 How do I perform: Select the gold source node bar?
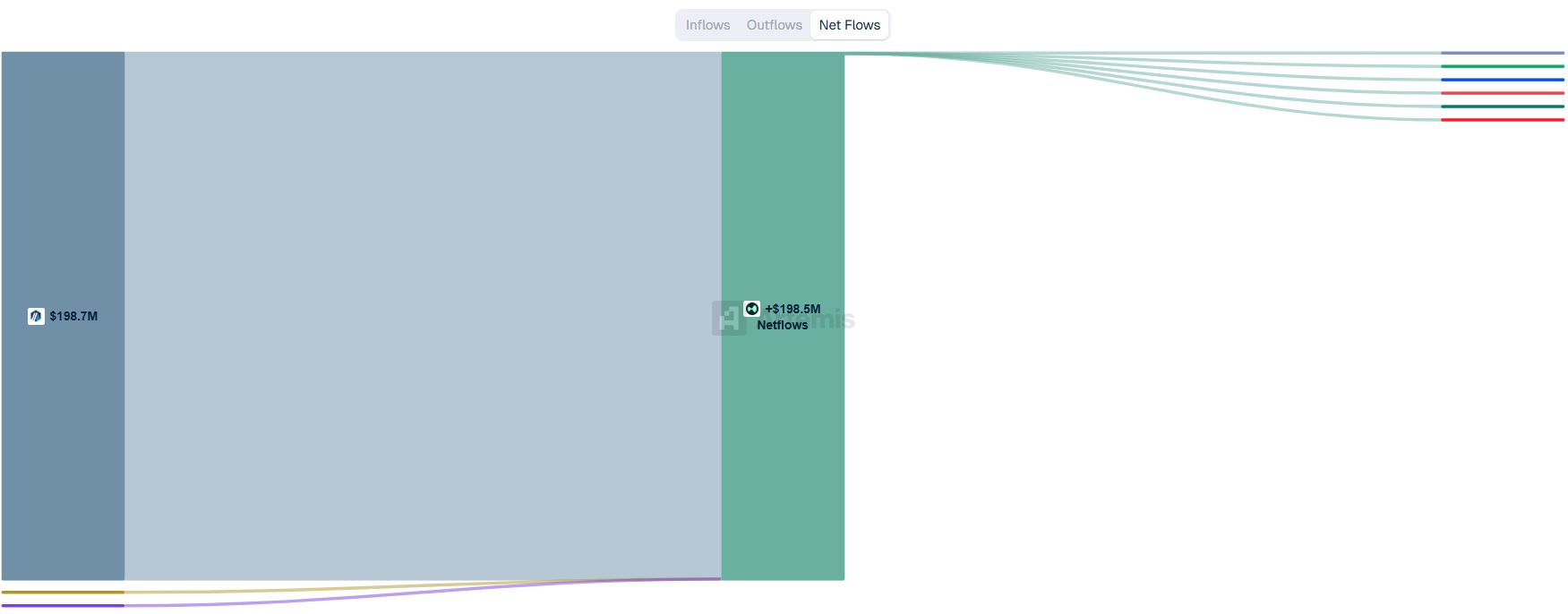[x=63, y=592]
